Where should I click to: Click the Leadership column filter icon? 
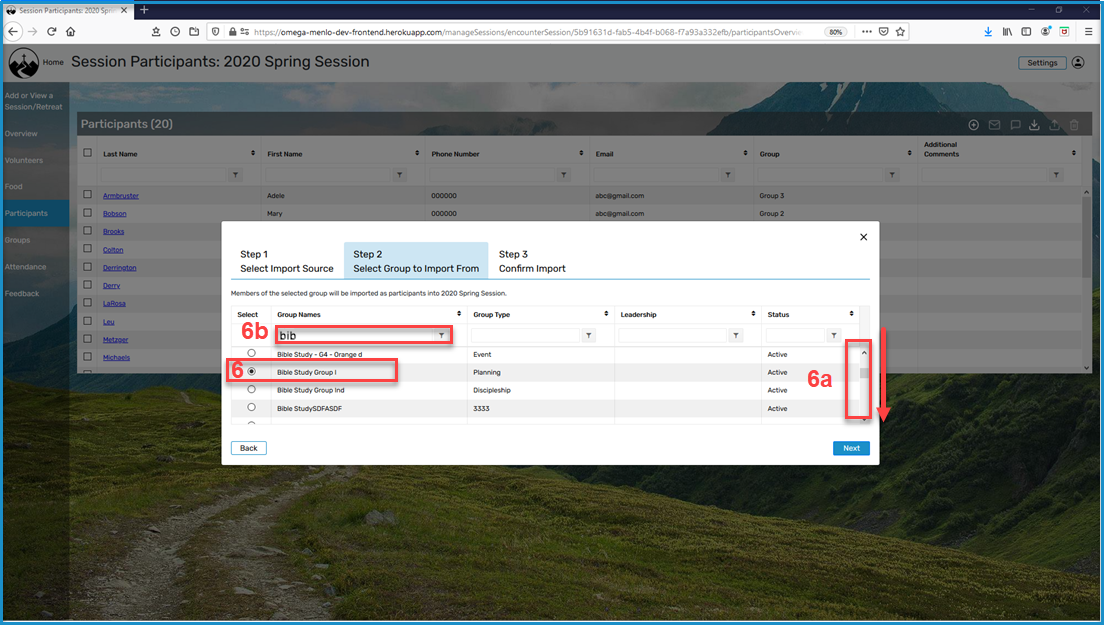(736, 336)
